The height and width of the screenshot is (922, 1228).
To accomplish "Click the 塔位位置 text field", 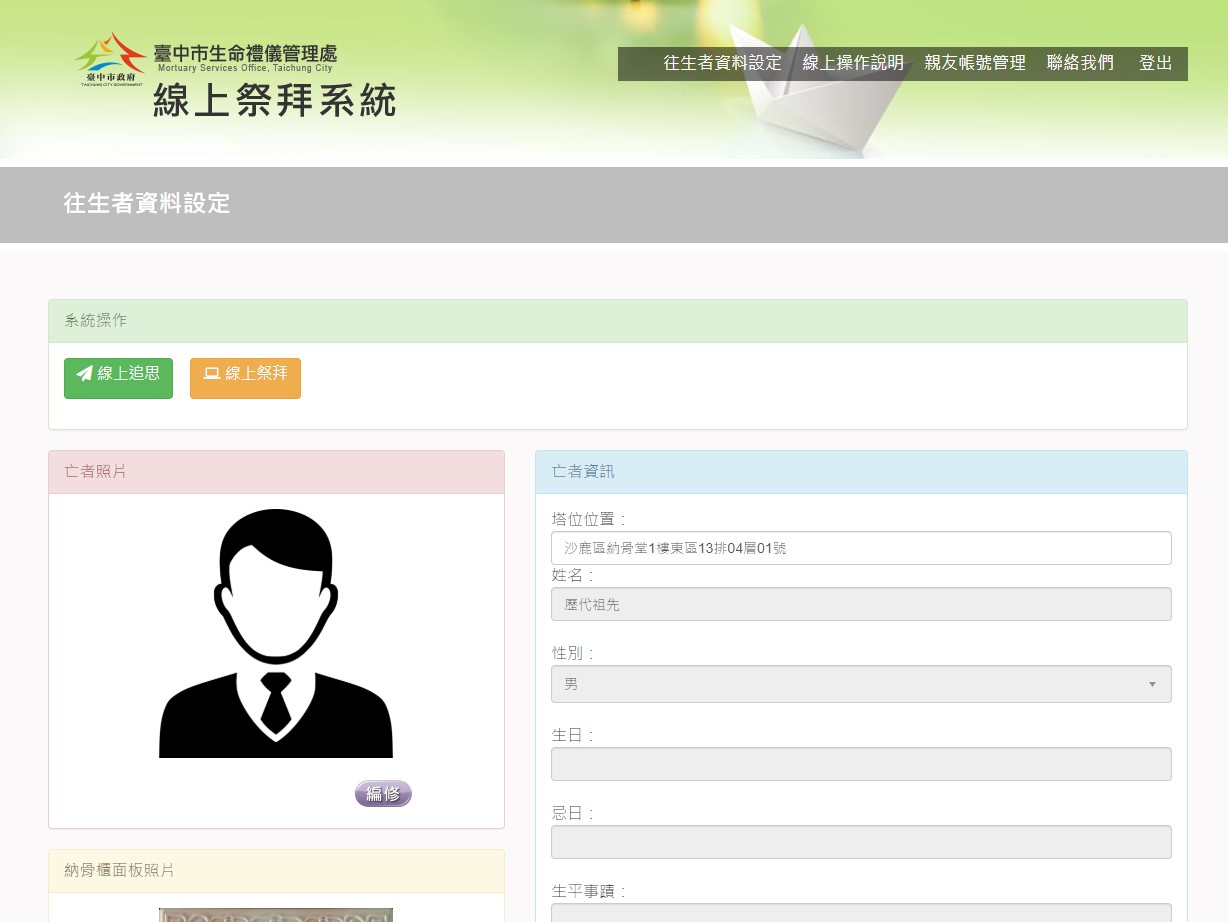I will [x=860, y=548].
